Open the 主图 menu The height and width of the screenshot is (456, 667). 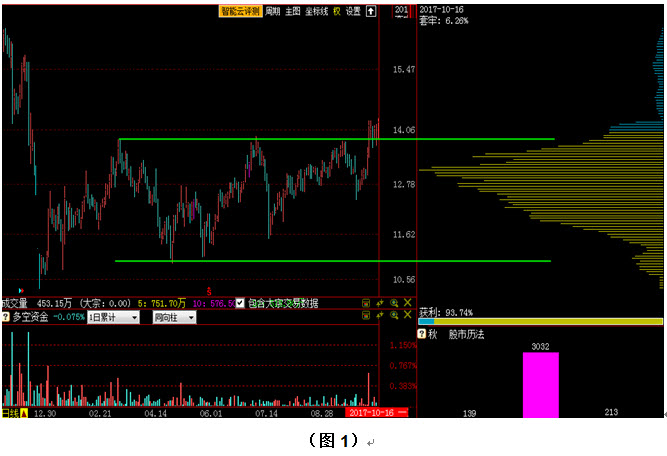click(292, 12)
